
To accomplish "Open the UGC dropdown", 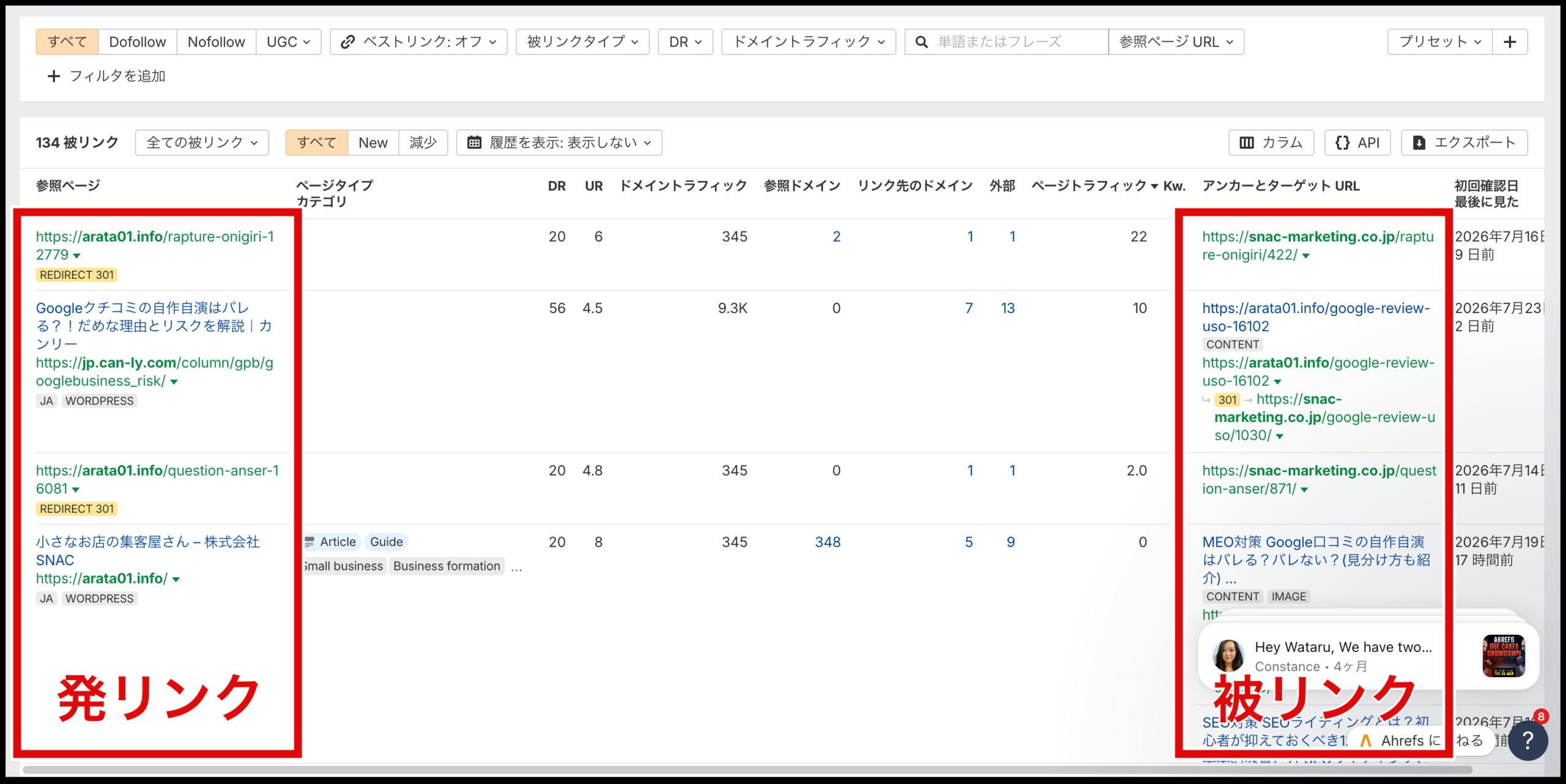I will (x=289, y=42).
